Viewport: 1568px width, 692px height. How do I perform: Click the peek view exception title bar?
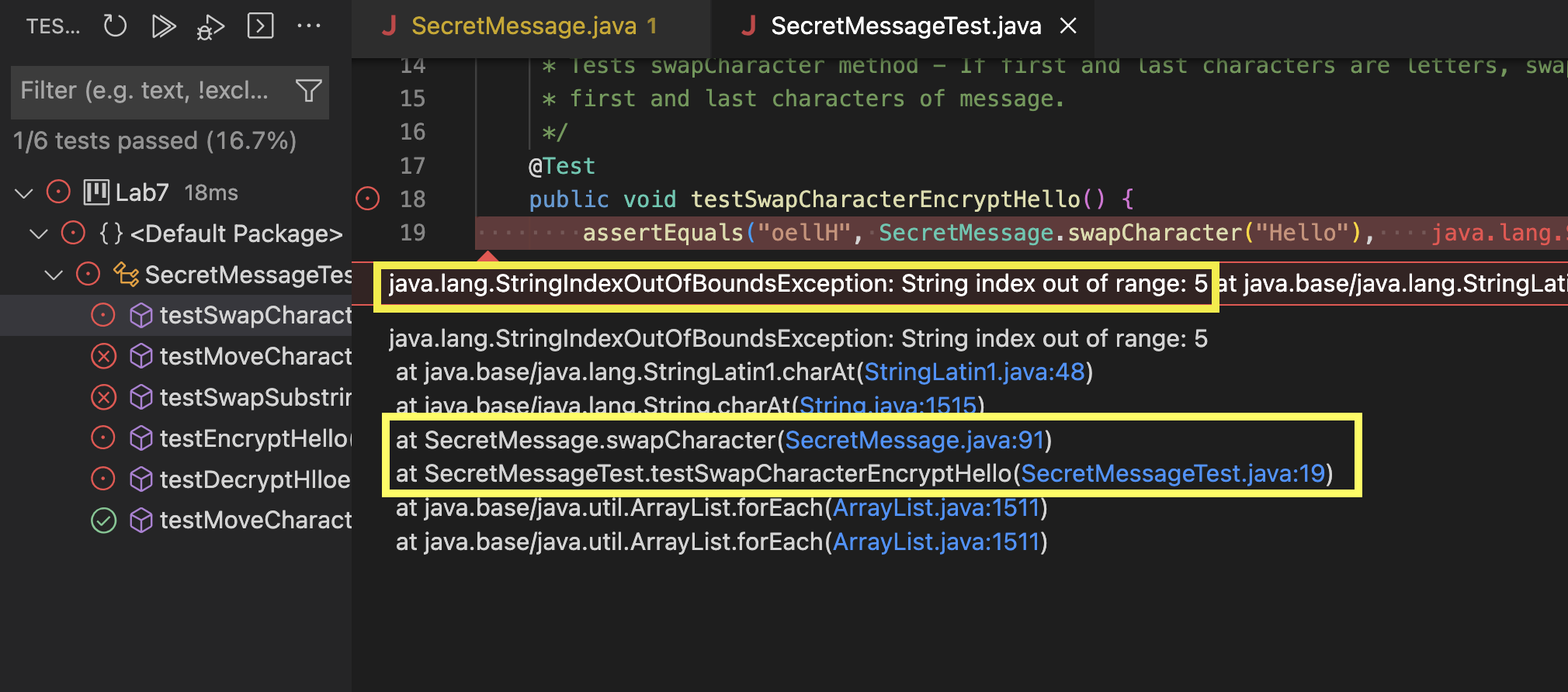[x=959, y=284]
